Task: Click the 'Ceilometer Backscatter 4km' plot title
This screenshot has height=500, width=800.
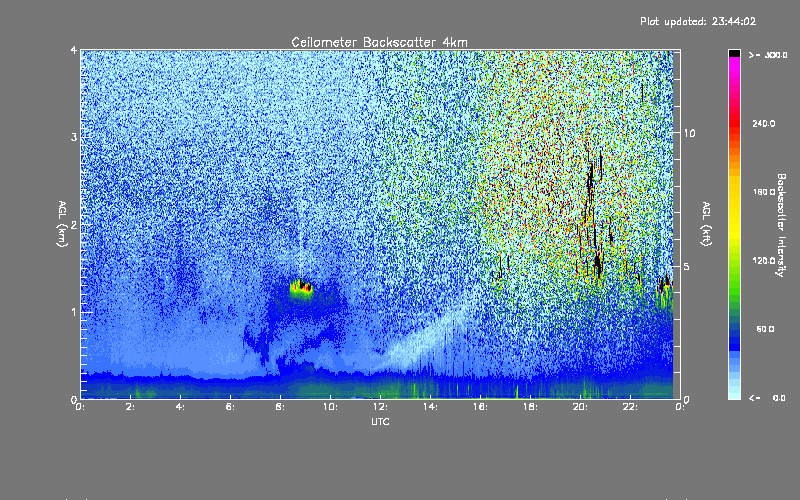Action: coord(379,42)
